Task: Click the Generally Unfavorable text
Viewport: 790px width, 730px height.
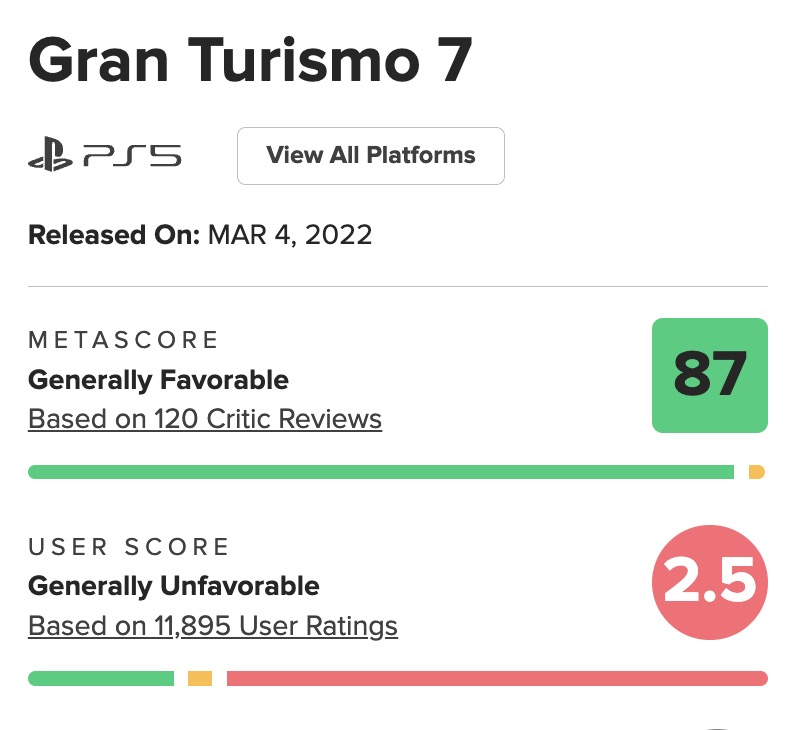Action: tap(174, 586)
